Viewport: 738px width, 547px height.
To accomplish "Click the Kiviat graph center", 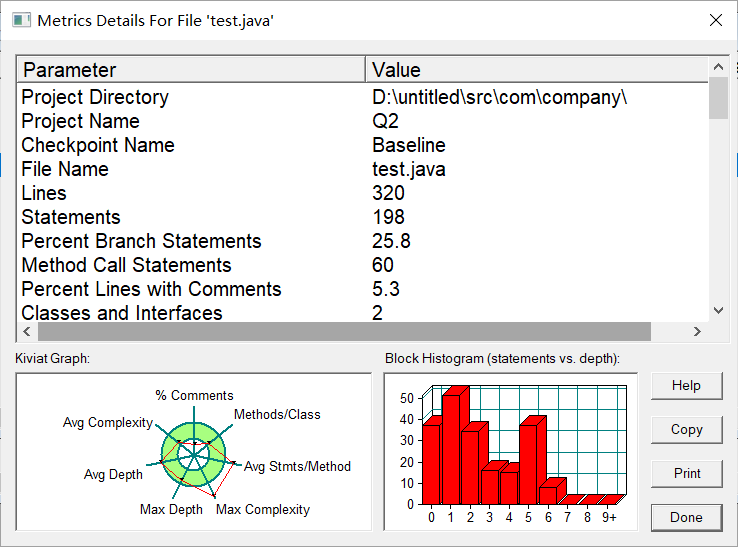I will (x=193, y=454).
